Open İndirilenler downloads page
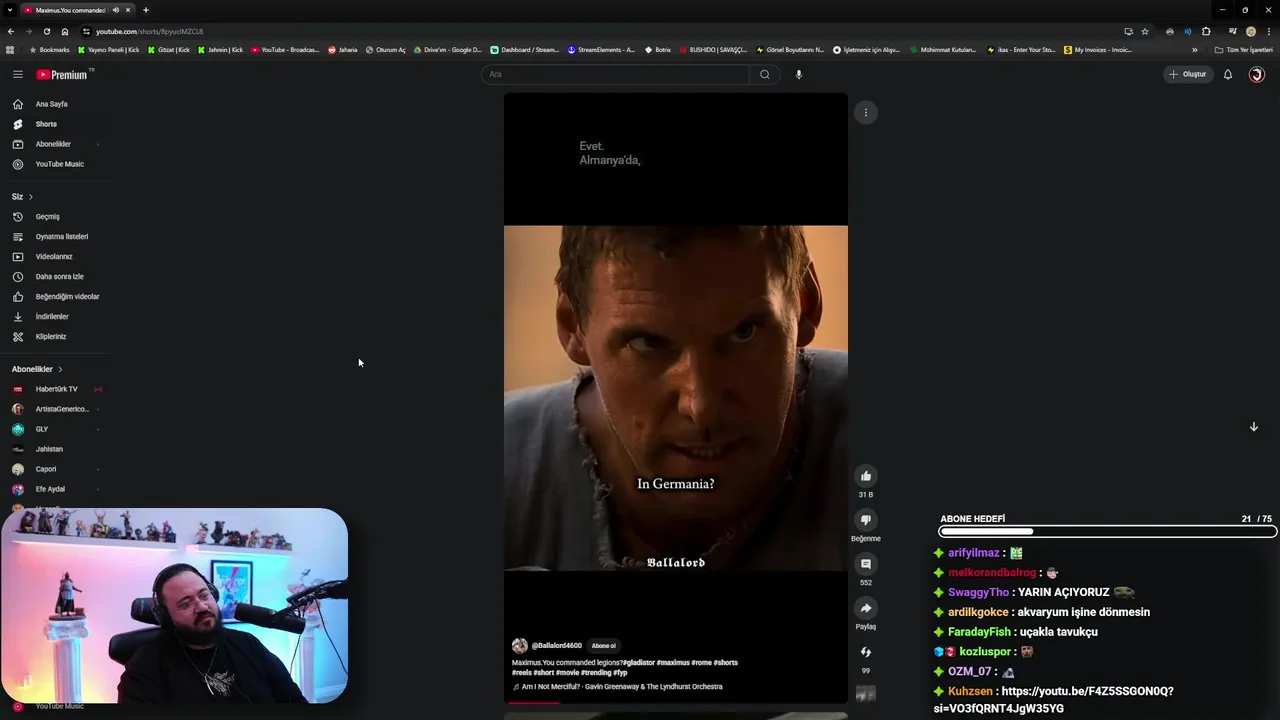This screenshot has height=720, width=1280. (52, 317)
